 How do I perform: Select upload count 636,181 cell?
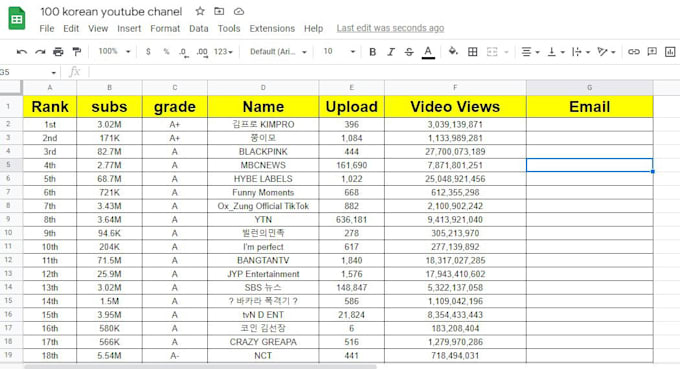[x=352, y=219]
